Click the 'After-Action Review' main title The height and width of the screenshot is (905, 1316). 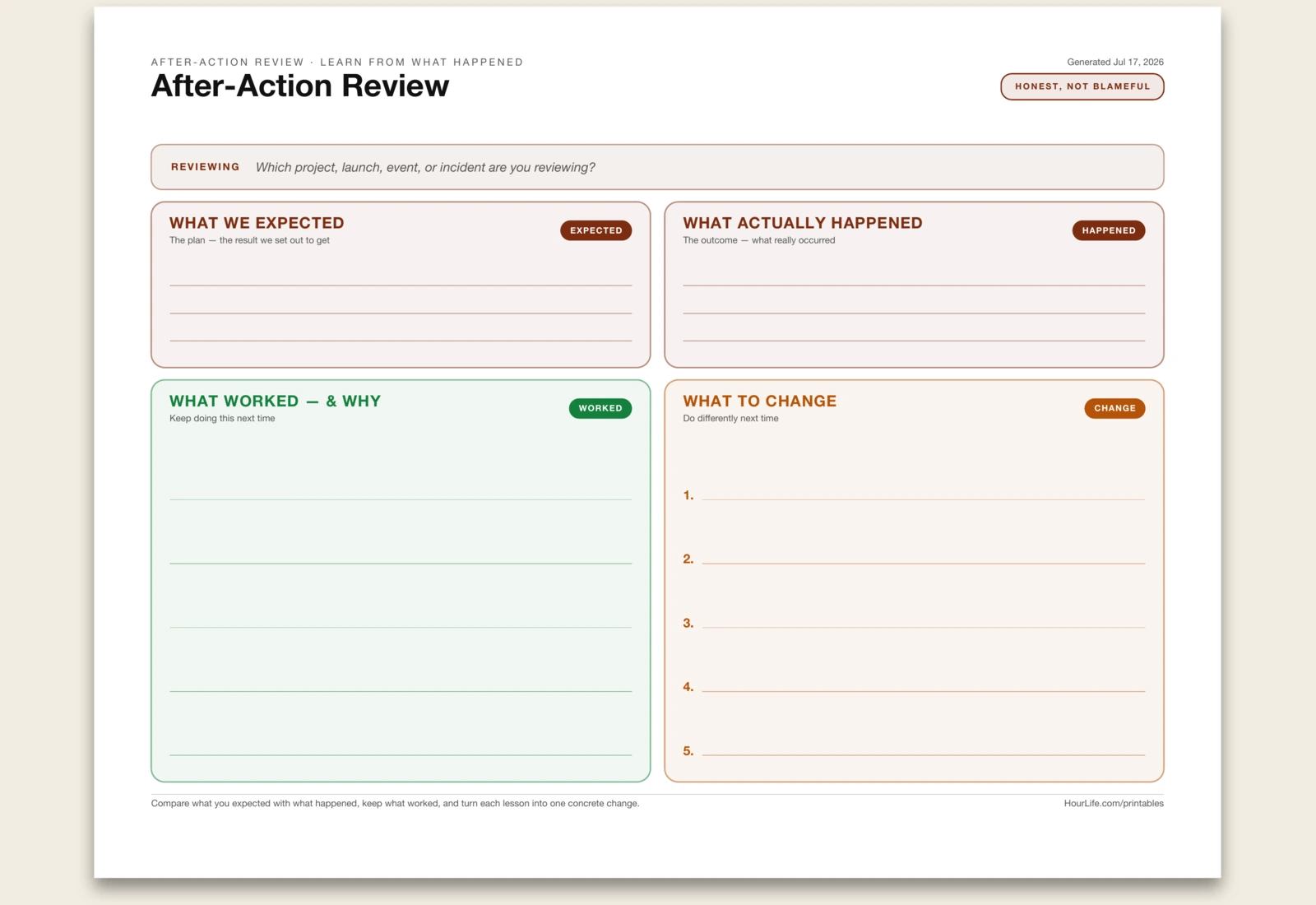coord(300,86)
